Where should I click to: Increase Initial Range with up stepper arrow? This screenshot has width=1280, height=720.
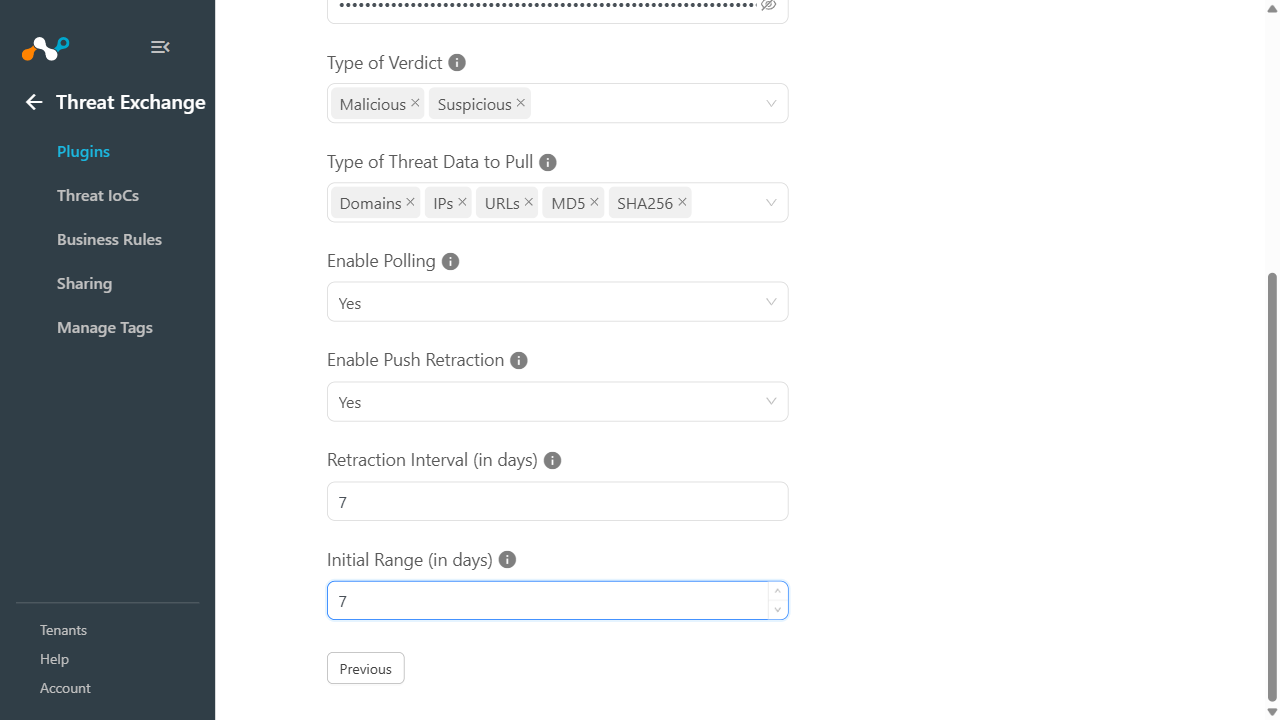coord(777,591)
